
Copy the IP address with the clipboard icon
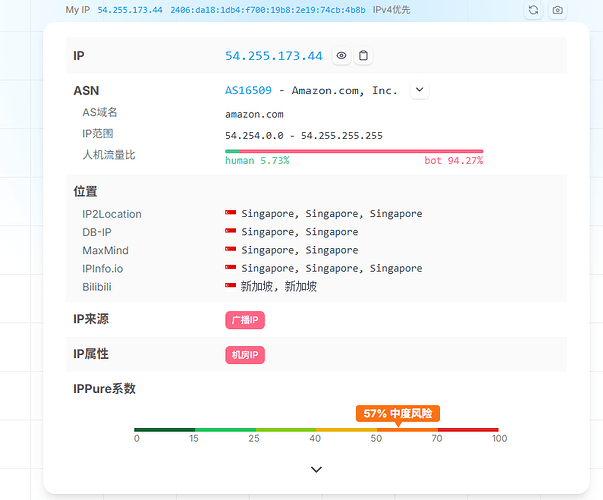coord(363,56)
